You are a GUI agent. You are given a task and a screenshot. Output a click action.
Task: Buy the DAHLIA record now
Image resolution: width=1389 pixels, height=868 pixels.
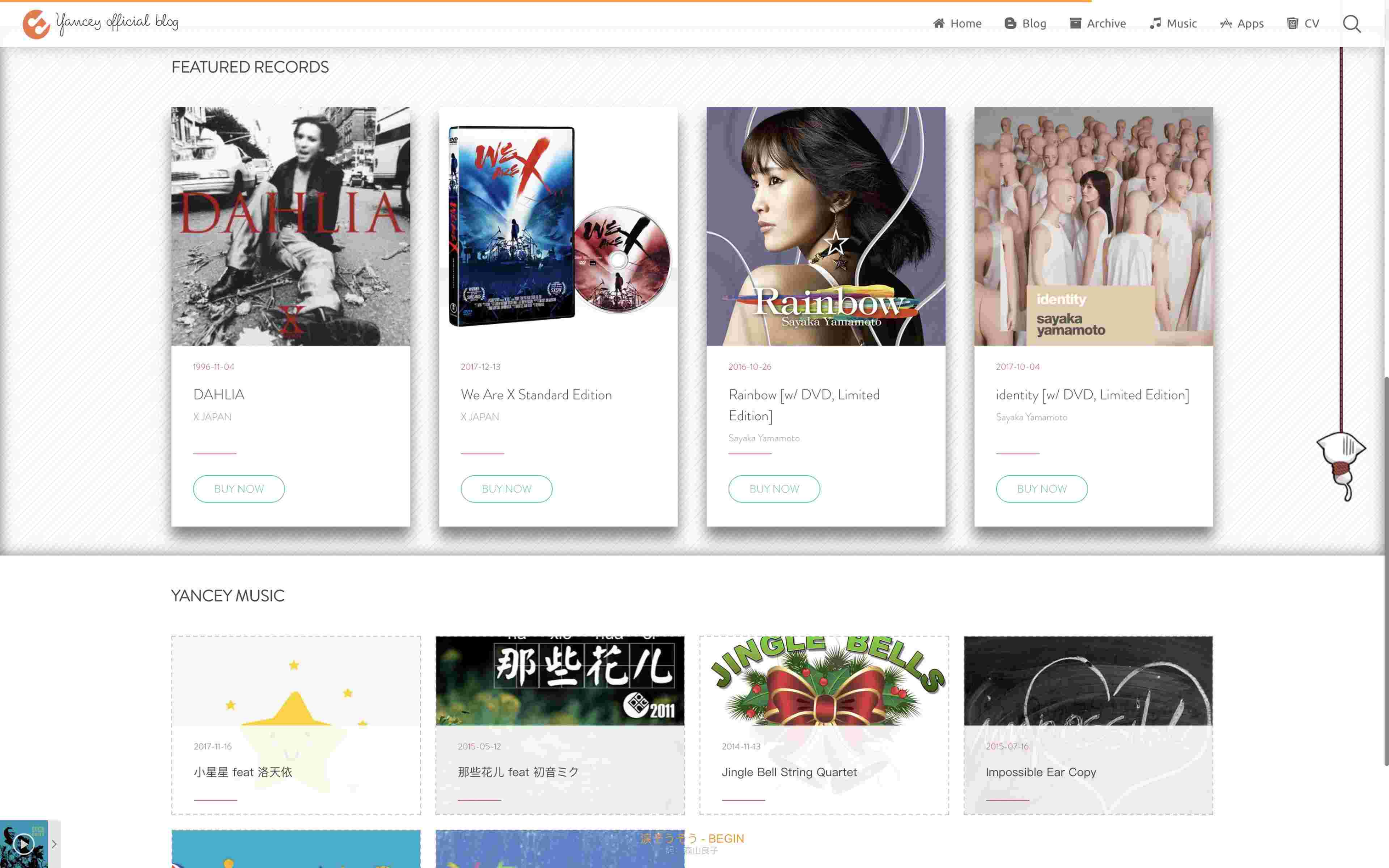[x=239, y=489]
